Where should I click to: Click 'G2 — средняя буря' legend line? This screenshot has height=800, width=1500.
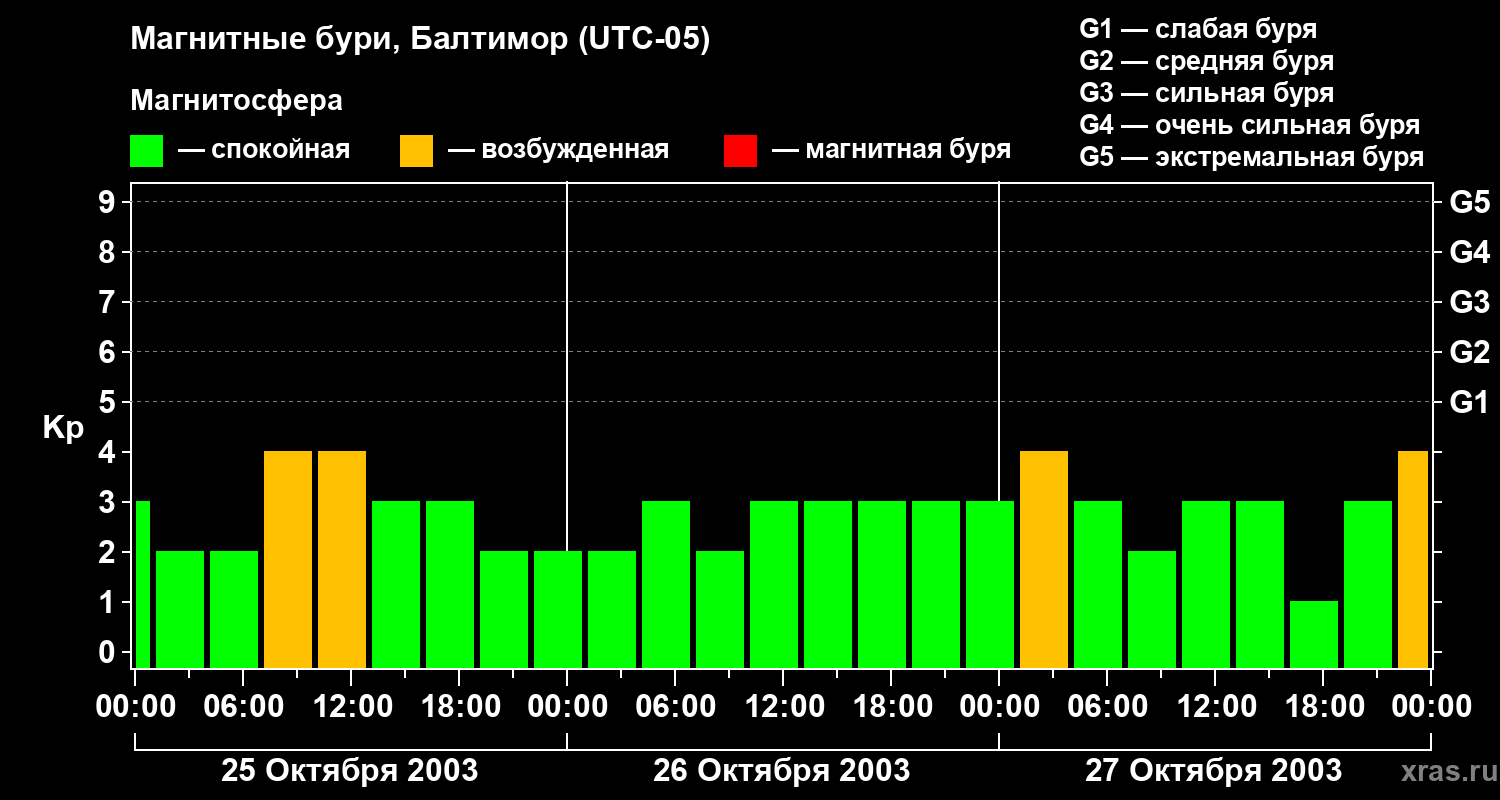click(1206, 61)
